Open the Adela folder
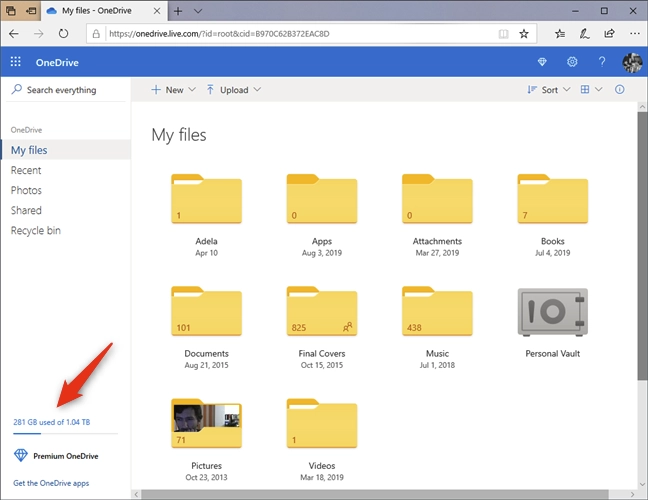Screen dimensions: 648x500 pyautogui.click(x=206, y=199)
